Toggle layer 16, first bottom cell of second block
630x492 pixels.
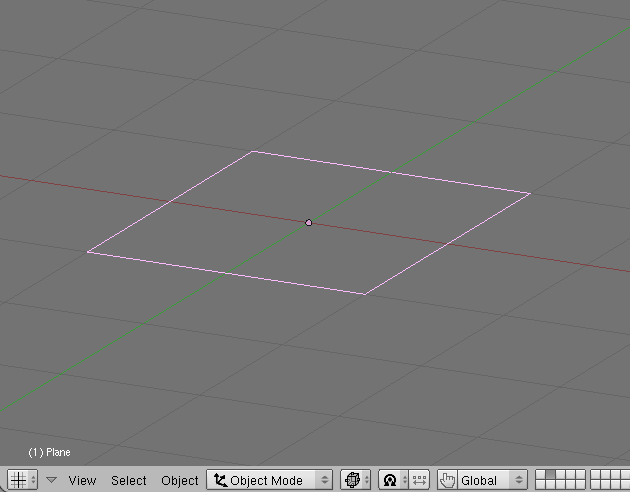point(595,484)
